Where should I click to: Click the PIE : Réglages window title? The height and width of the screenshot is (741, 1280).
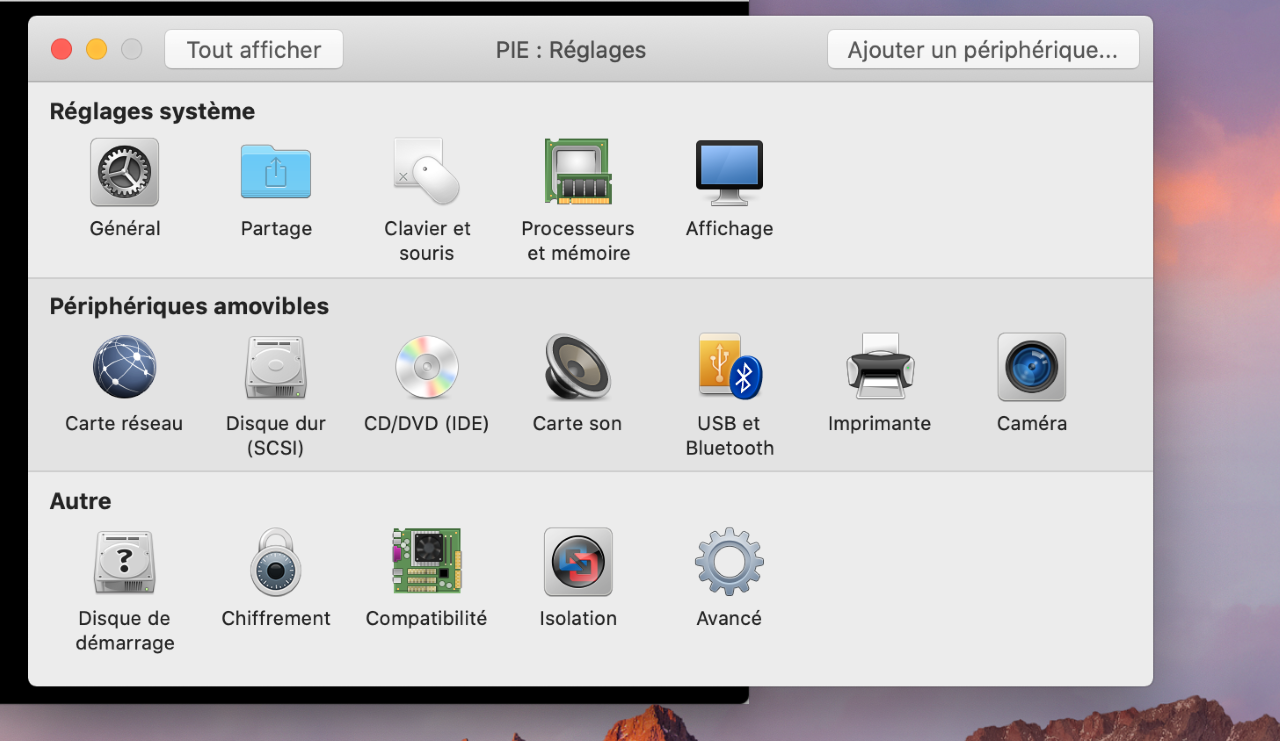(571, 50)
